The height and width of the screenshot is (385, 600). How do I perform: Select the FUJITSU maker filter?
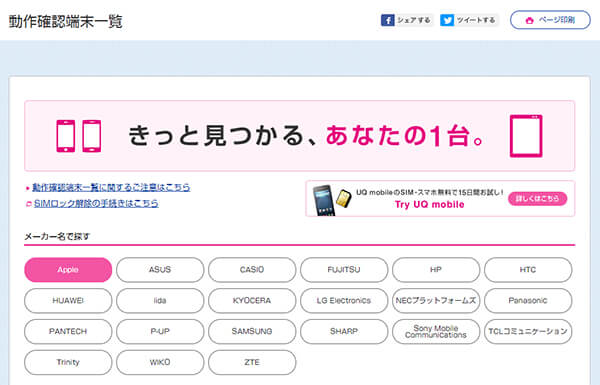344,270
